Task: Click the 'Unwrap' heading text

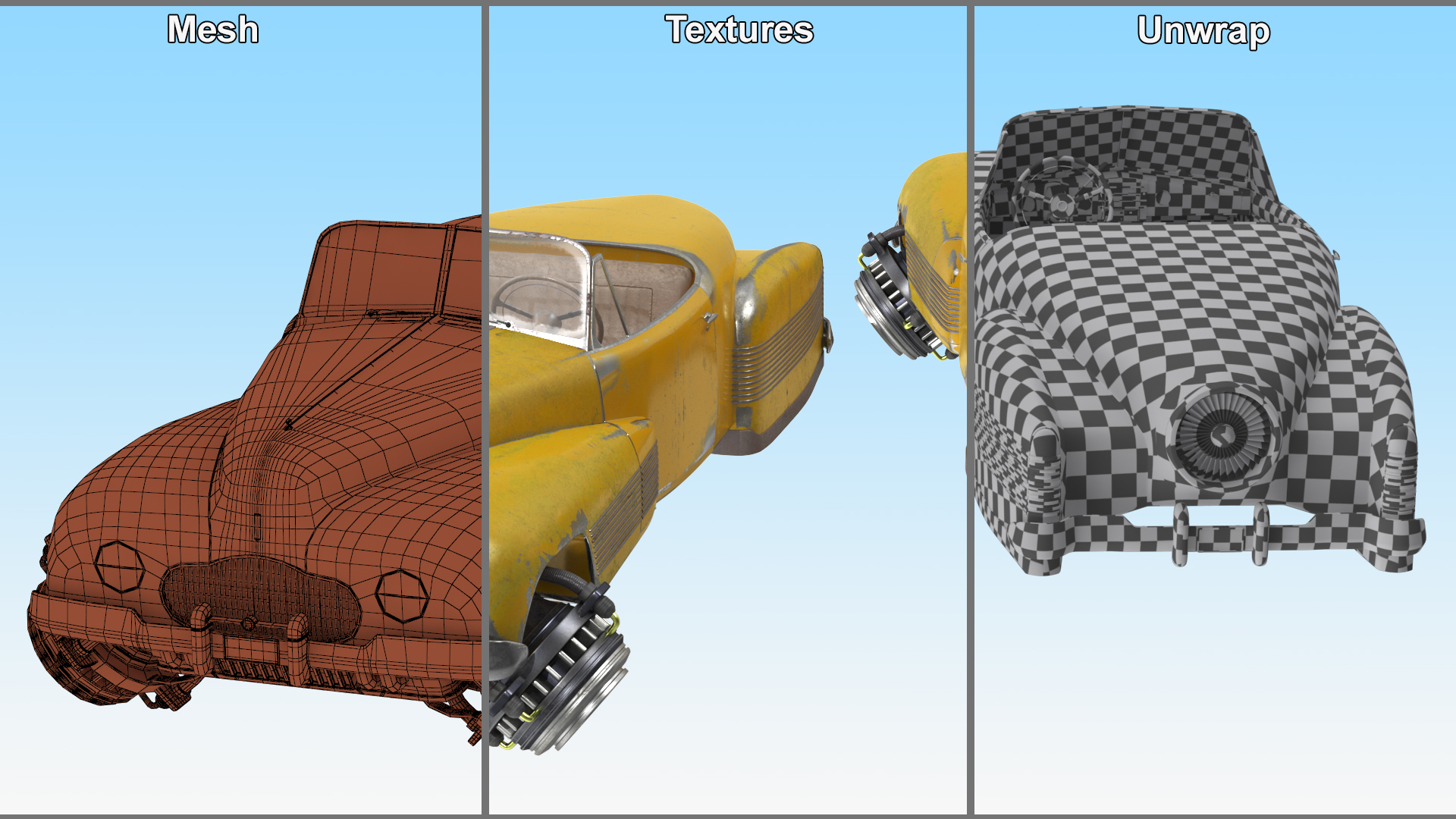Action: click(1203, 31)
